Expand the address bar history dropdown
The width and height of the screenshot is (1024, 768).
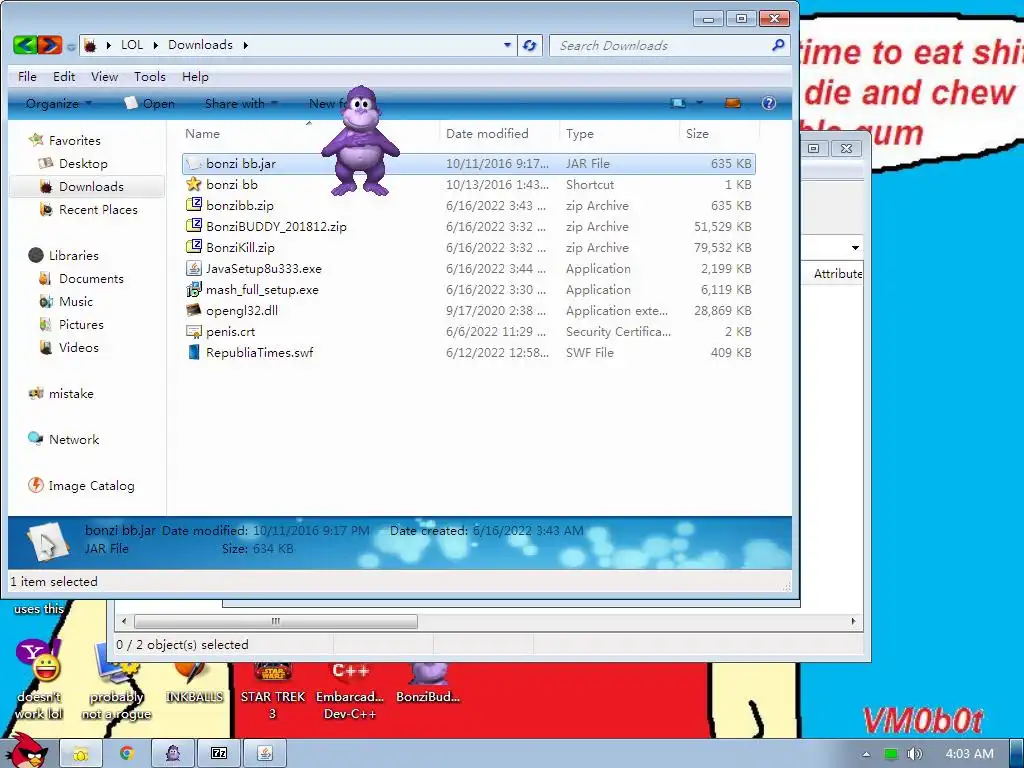[507, 45]
